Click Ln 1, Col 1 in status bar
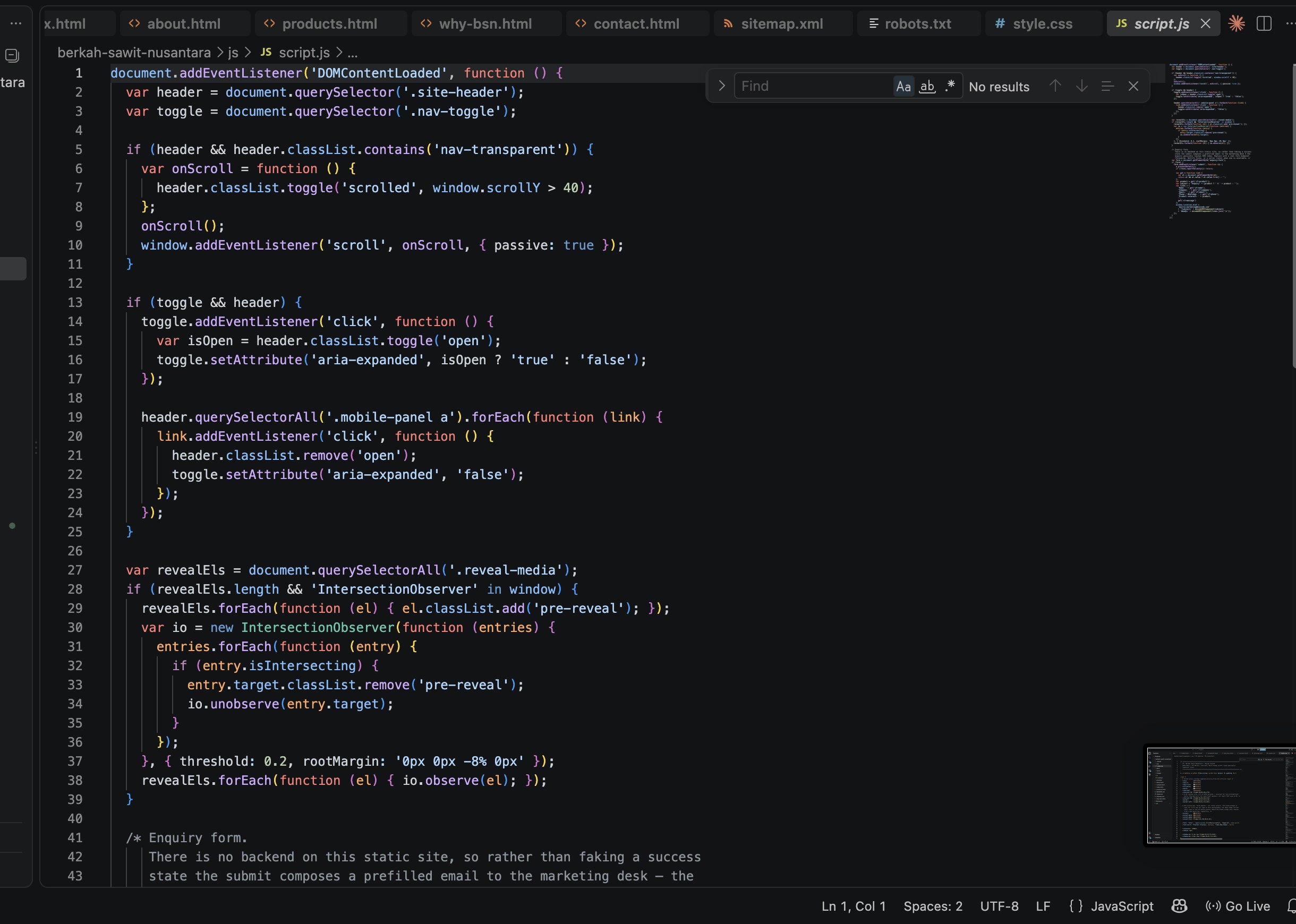Viewport: 1296px width, 924px height. (854, 906)
